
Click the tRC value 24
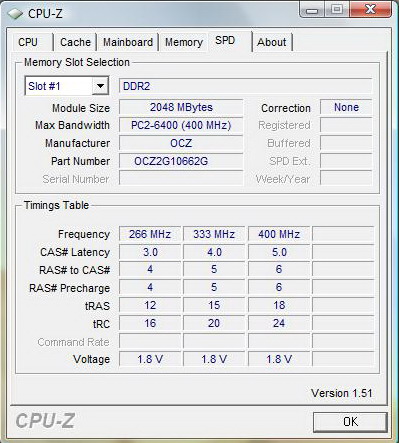279,323
